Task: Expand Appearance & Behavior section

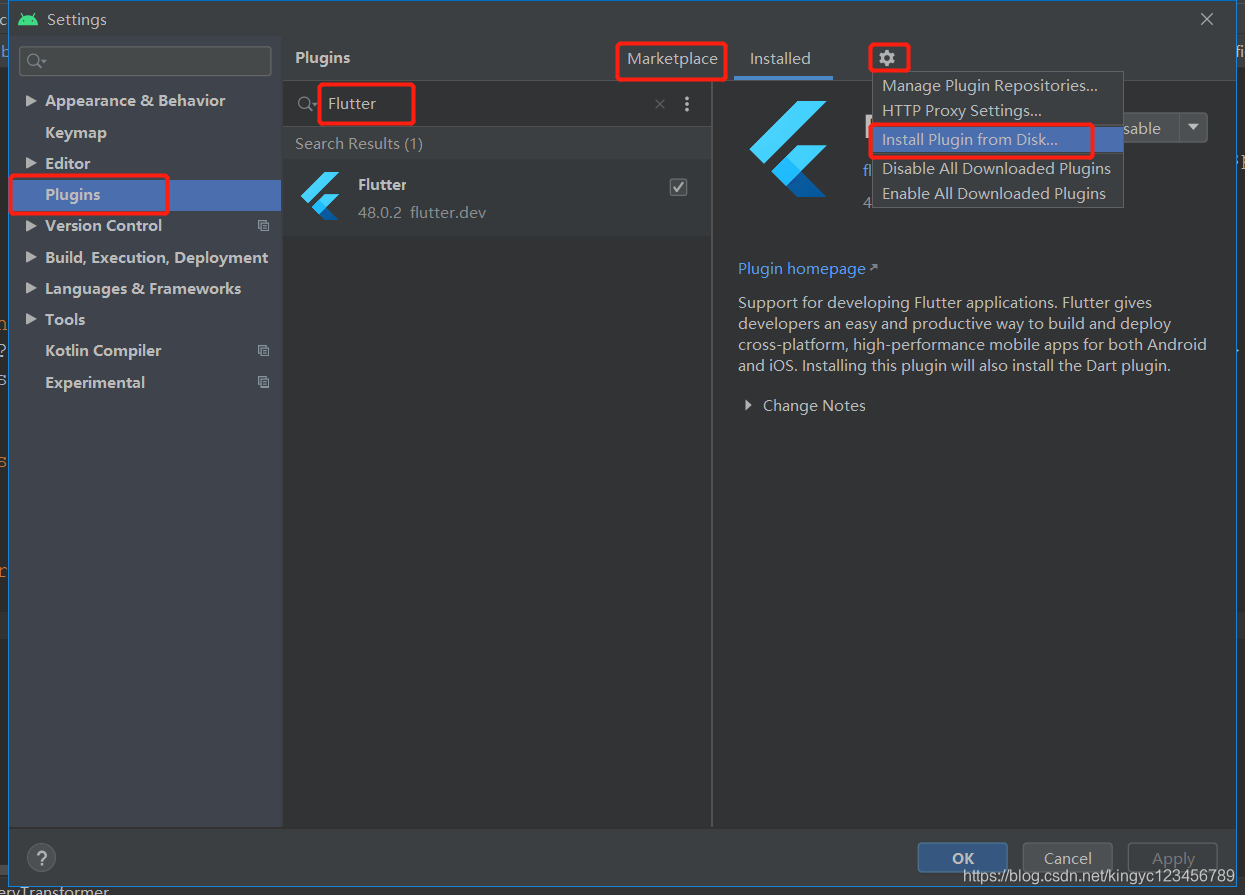Action: [x=31, y=101]
